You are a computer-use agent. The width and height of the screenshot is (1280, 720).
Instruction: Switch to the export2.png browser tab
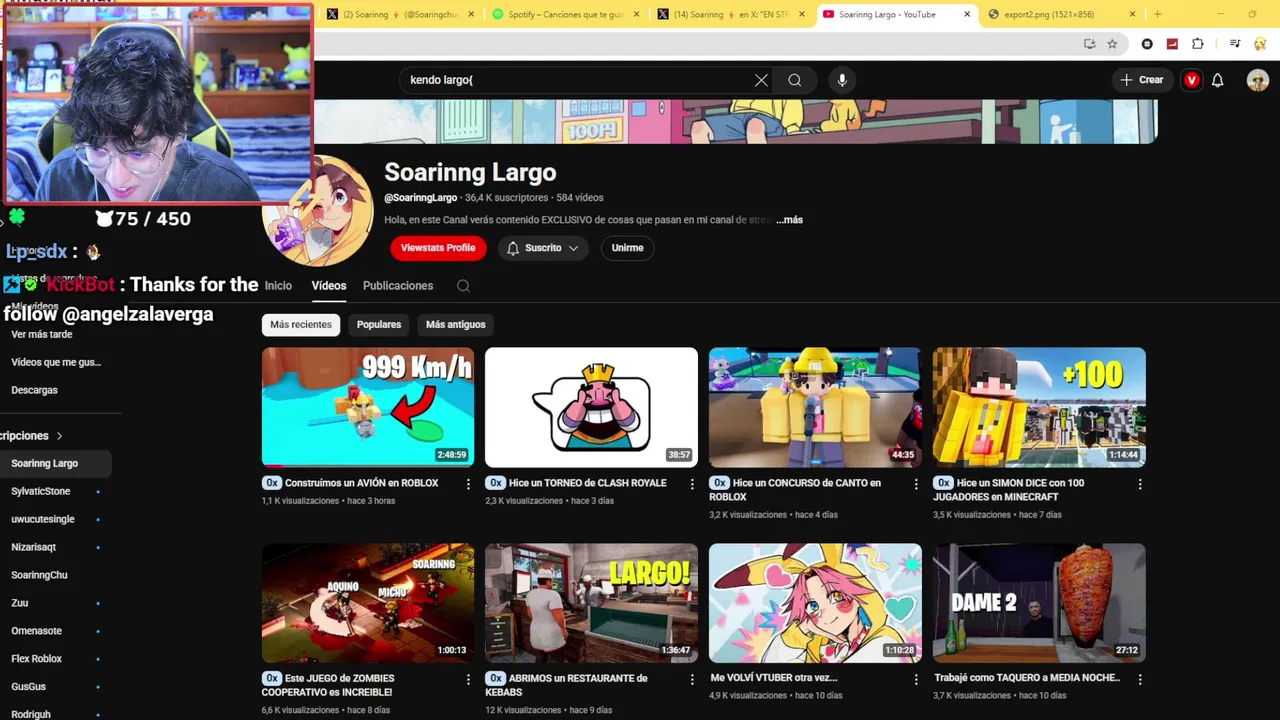click(x=1060, y=14)
